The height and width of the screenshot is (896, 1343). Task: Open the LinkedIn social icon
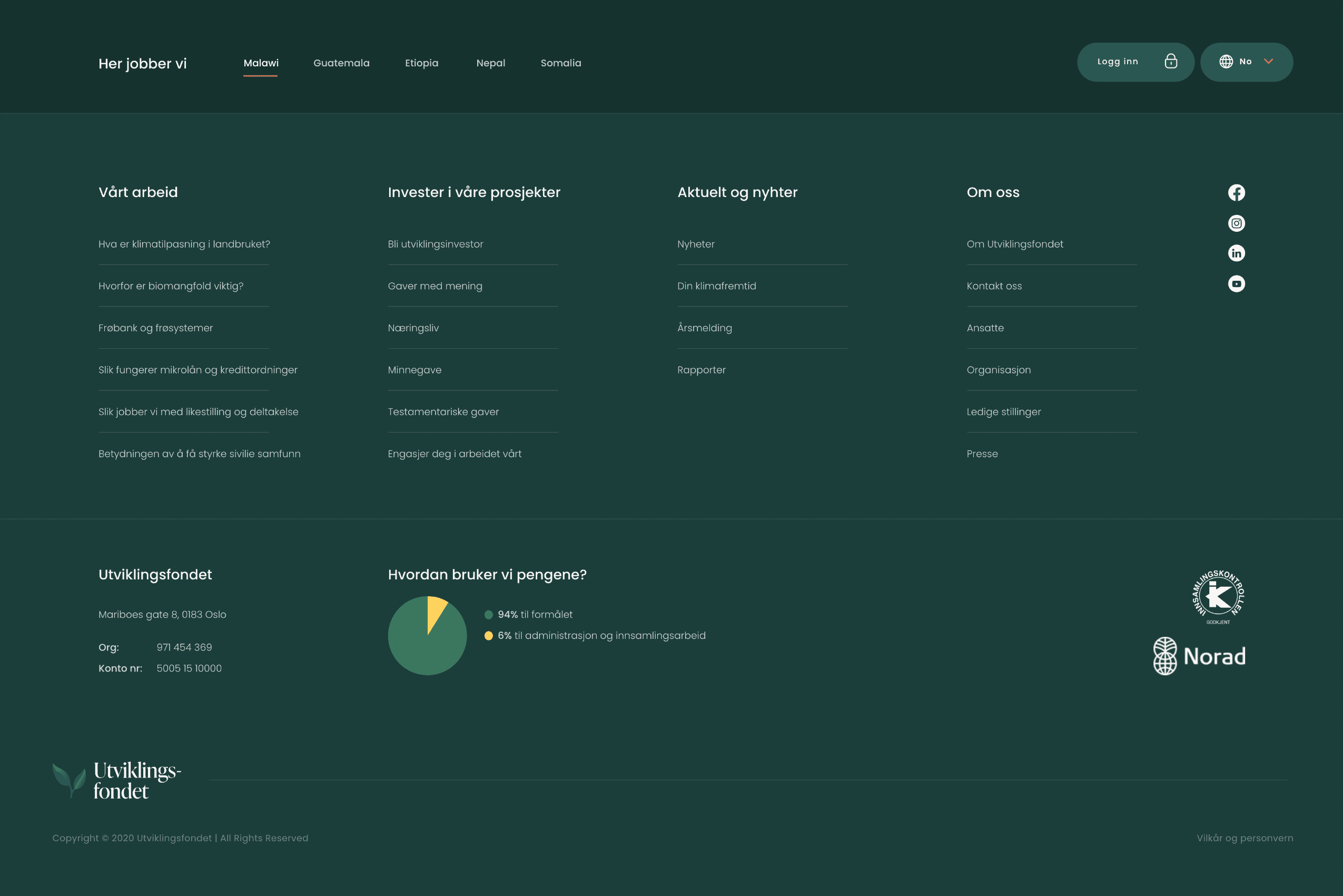click(1236, 253)
